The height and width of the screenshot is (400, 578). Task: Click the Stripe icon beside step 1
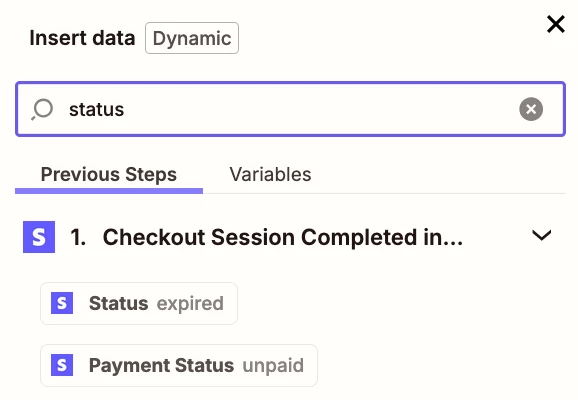coord(39,237)
